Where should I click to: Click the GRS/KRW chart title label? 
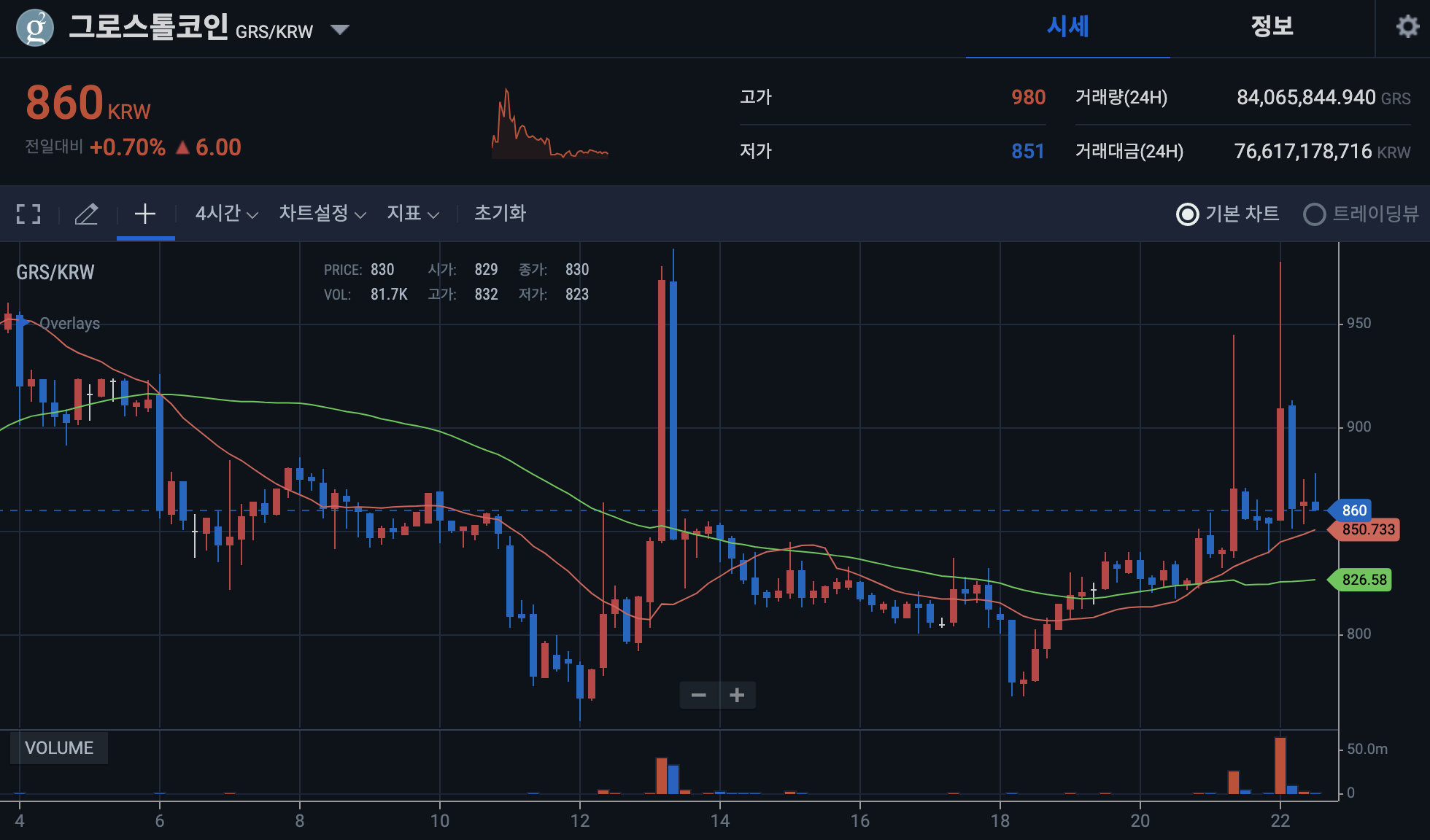[x=55, y=273]
